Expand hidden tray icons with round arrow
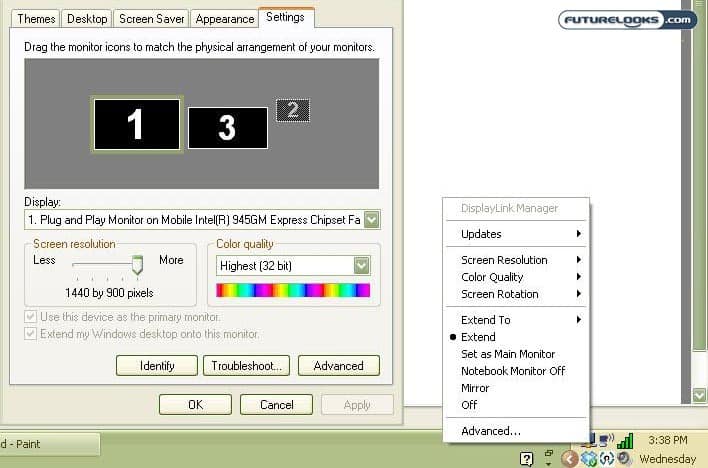This screenshot has width=708, height=468. (568, 458)
